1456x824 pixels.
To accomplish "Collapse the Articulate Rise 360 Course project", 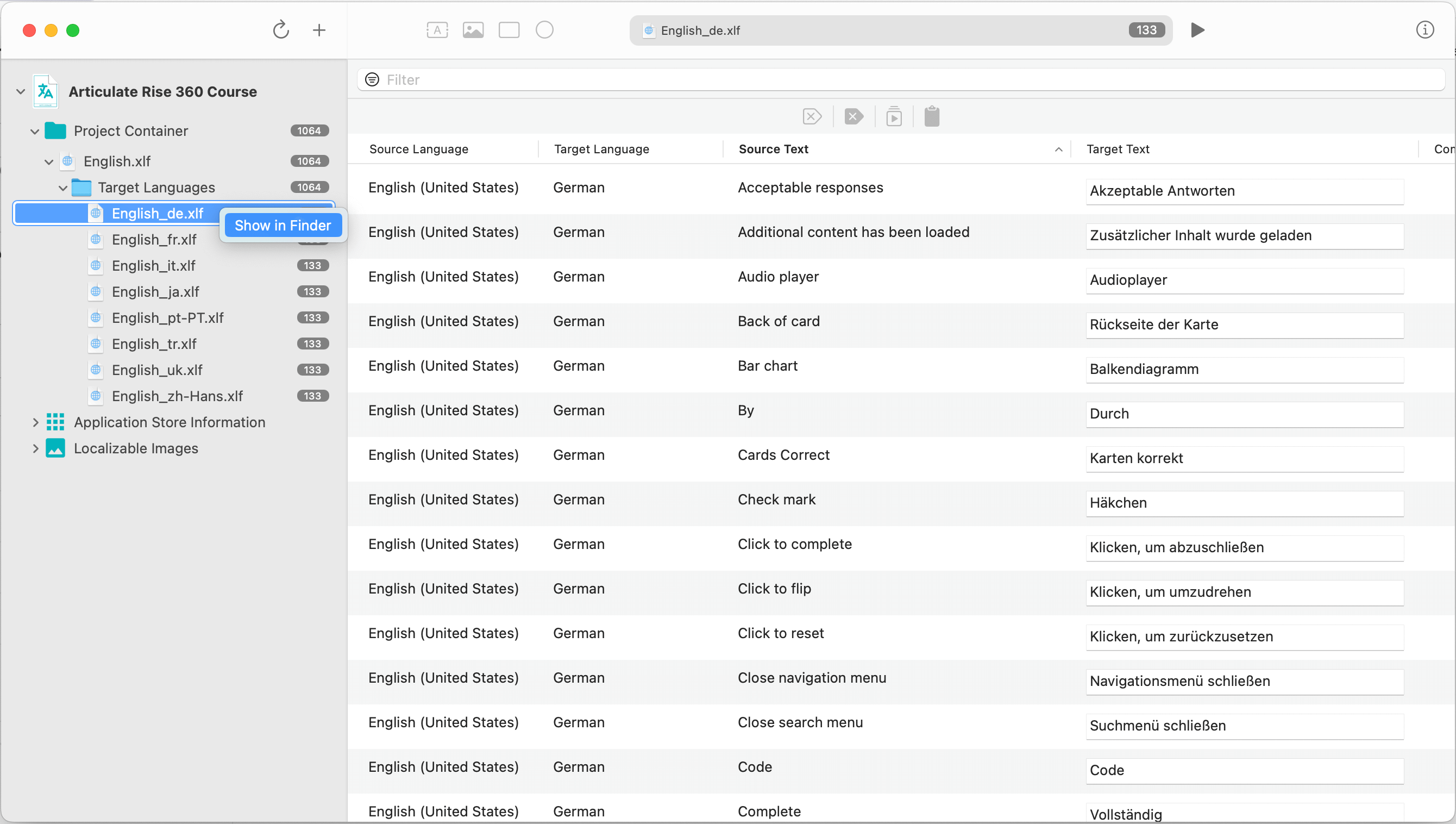I will (x=20, y=92).
